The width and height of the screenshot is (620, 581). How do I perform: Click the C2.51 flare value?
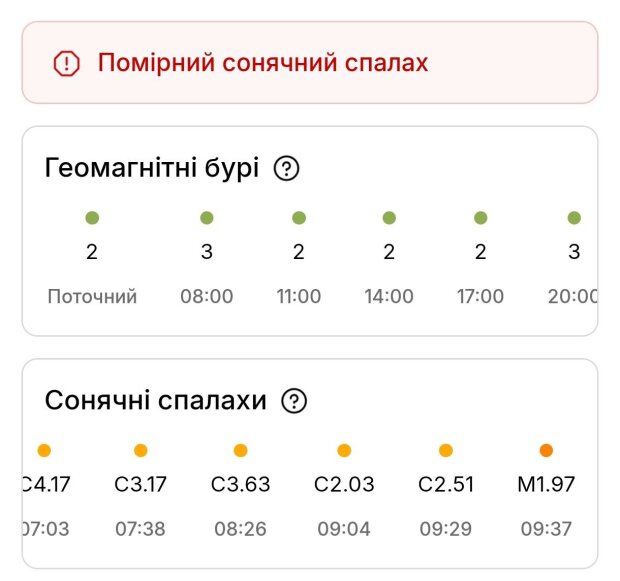point(446,485)
